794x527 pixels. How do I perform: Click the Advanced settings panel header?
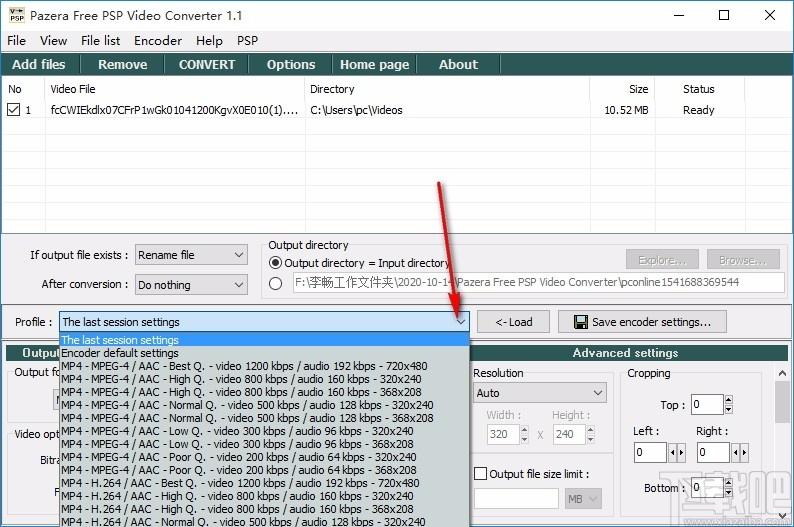[x=625, y=353]
